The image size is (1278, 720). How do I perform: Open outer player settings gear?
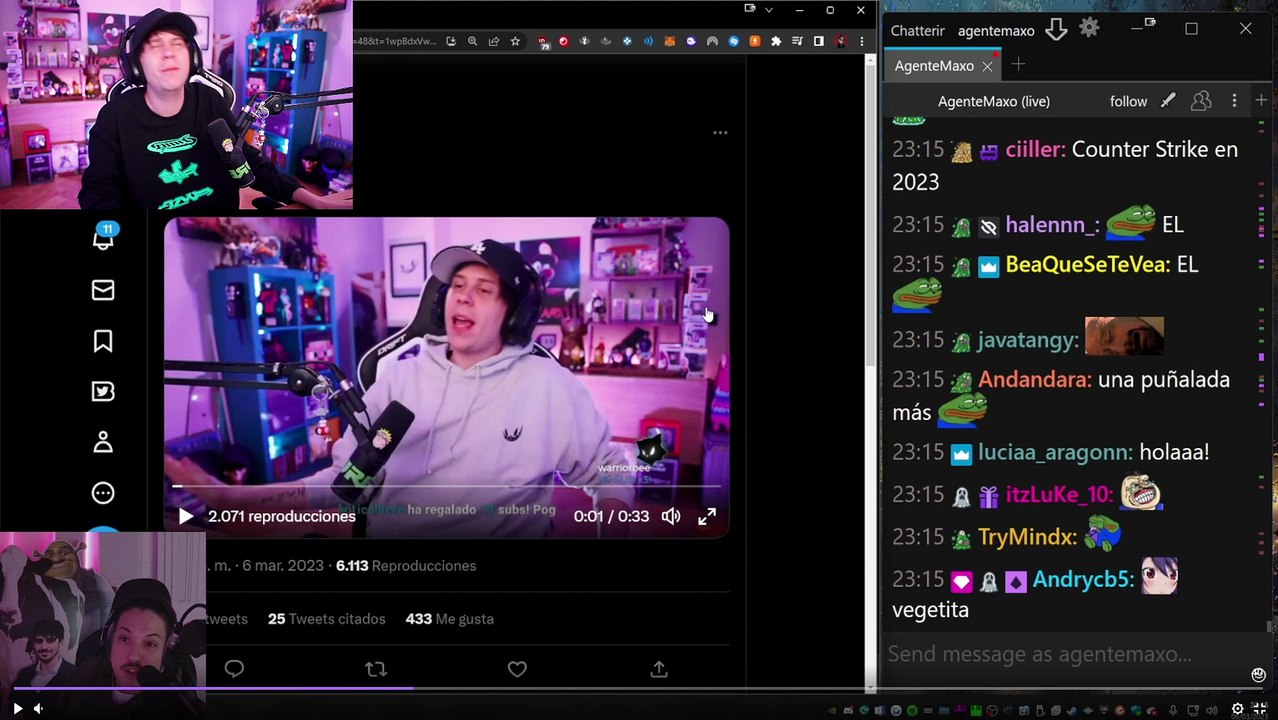pos(1237,709)
